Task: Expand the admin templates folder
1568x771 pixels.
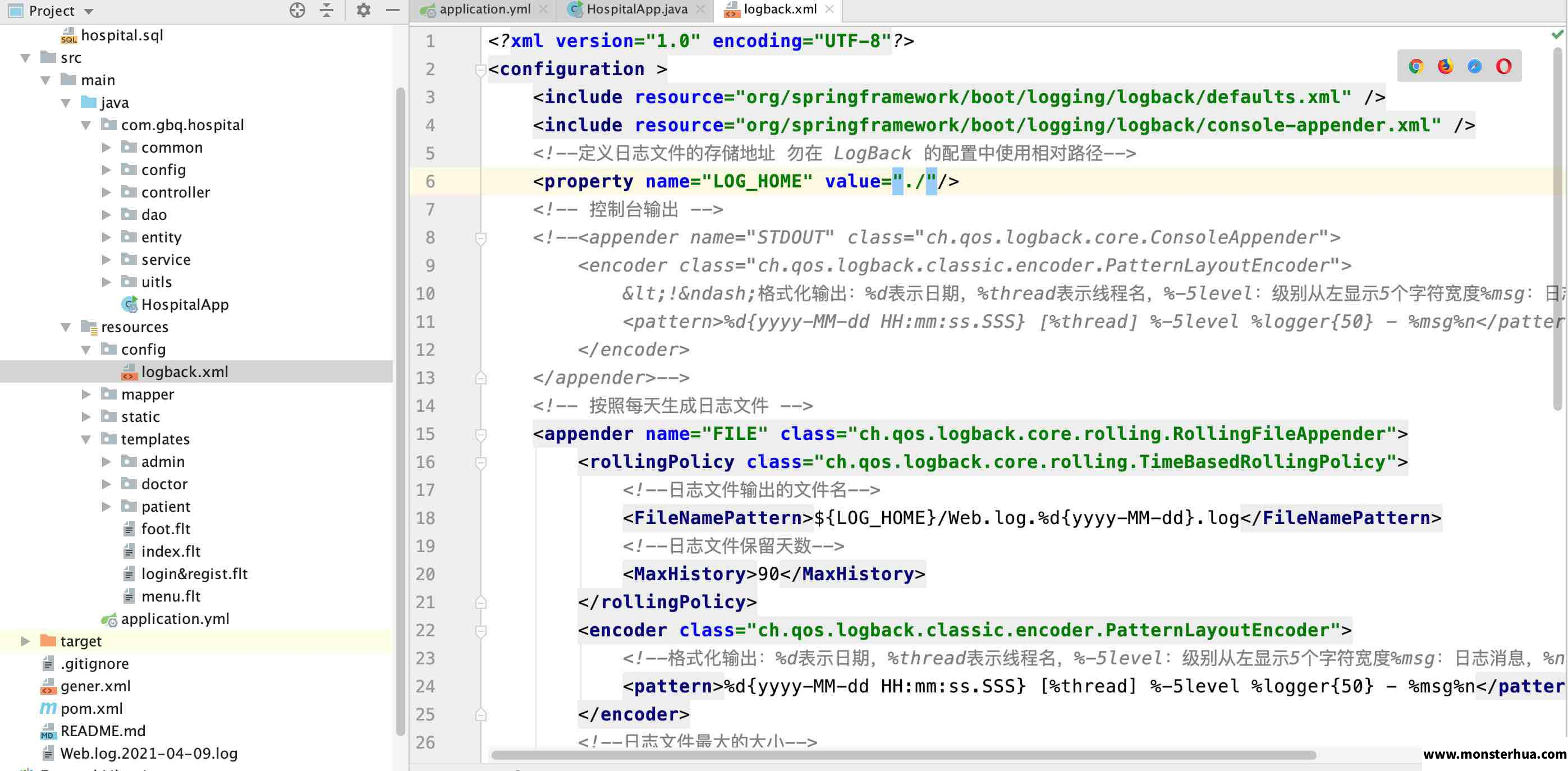Action: point(106,462)
